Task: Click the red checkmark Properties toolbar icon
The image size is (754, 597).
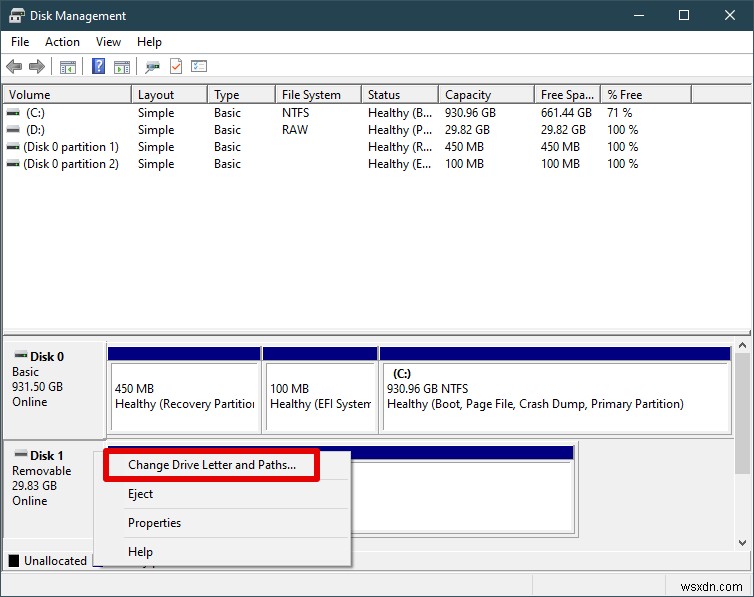Action: click(176, 66)
